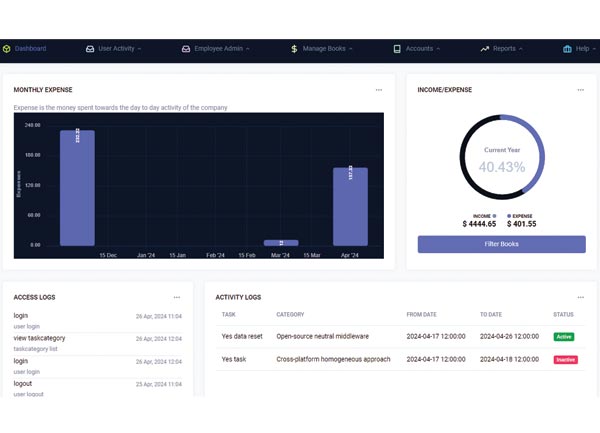Open Activity Logs card options ellipsis

coord(580,297)
